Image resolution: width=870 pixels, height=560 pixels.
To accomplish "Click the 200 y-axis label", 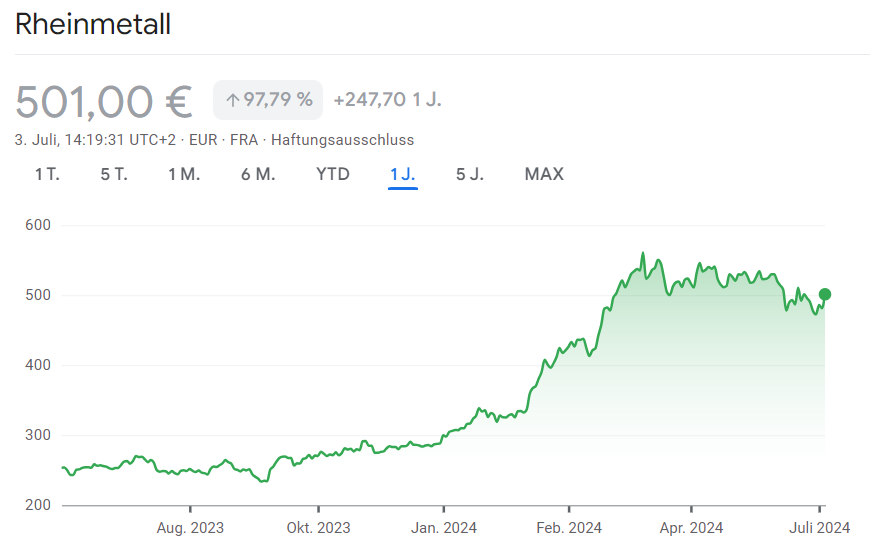I will point(38,505).
